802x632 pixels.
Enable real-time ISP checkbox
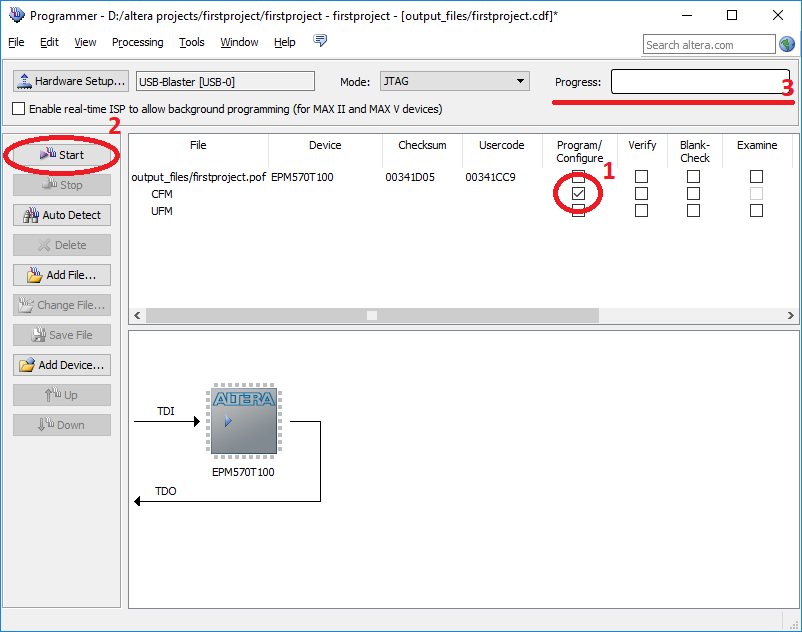(18, 109)
